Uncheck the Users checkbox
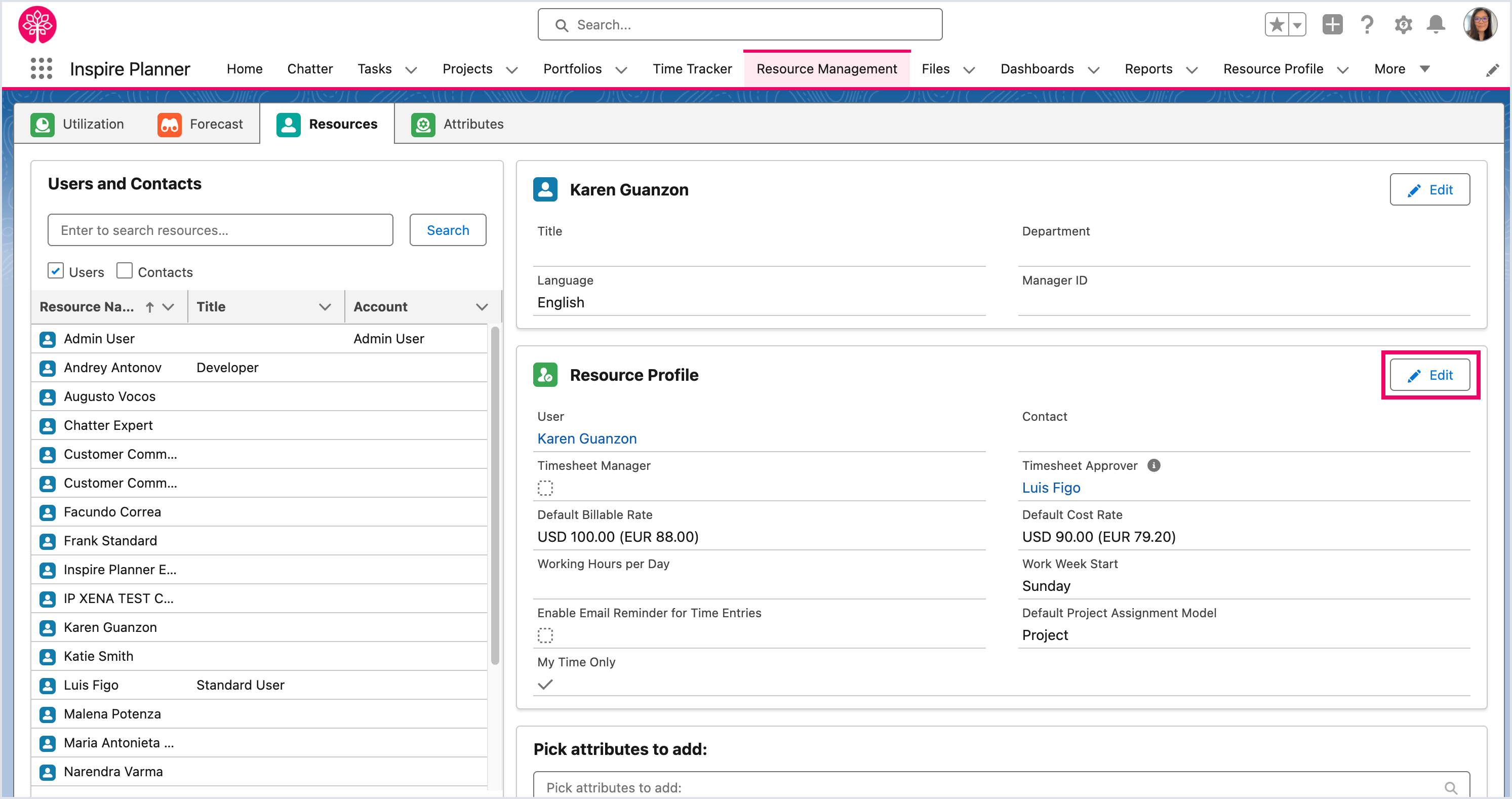The width and height of the screenshot is (1512, 799). (x=56, y=271)
